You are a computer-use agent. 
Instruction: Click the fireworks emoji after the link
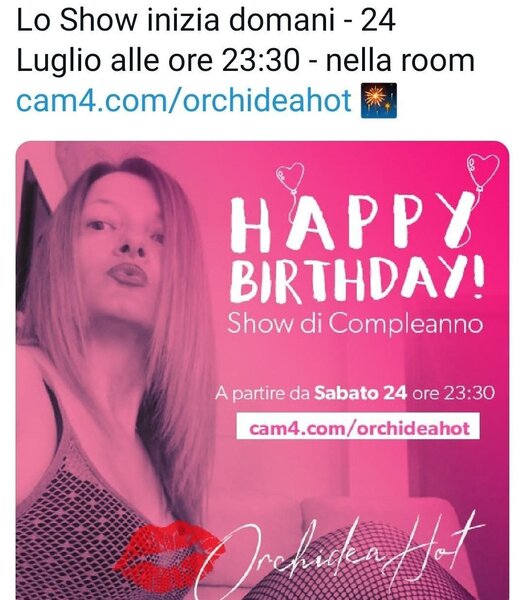[378, 101]
